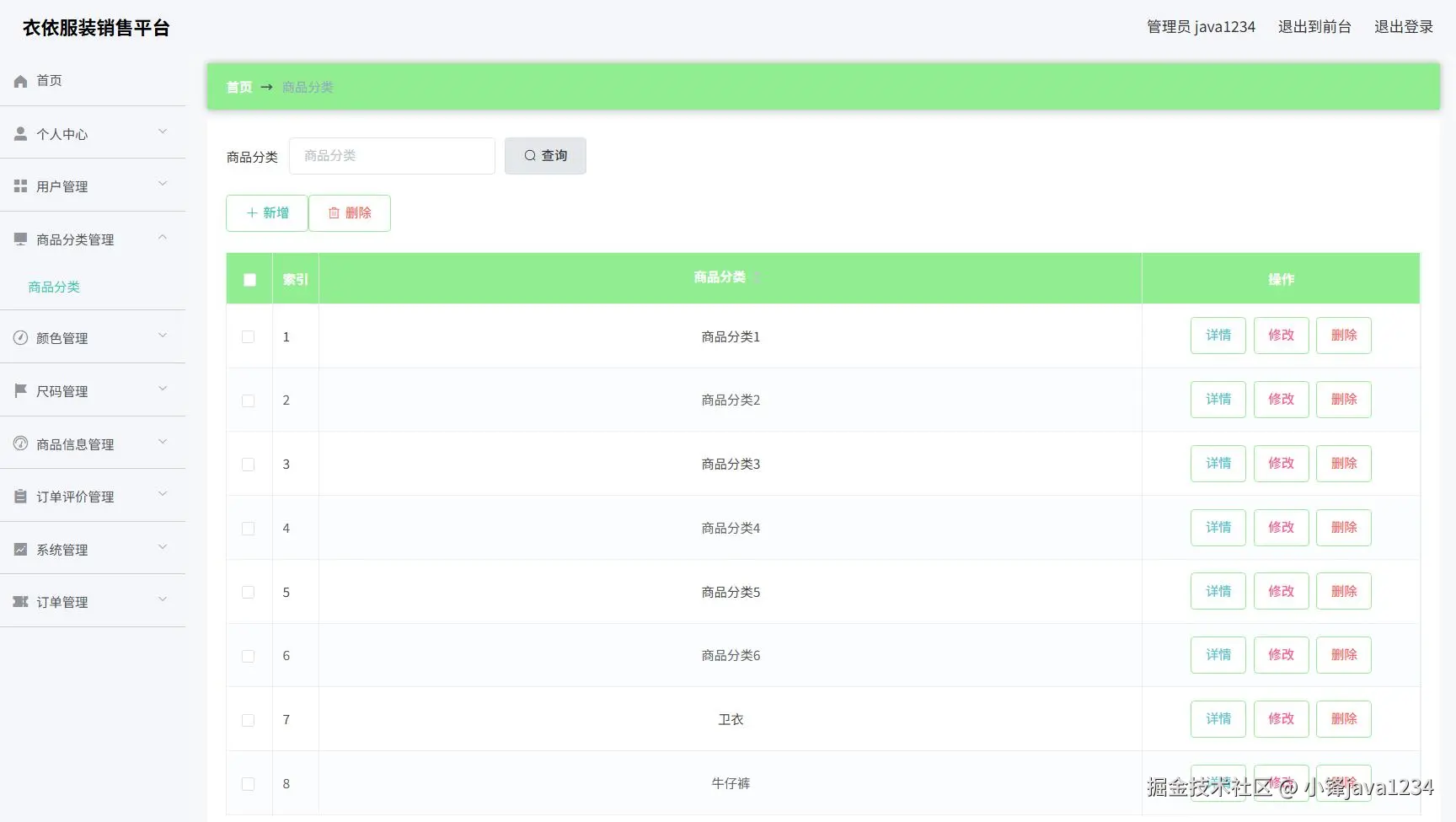Click the 管理员 java1234 user label
Viewport: 1456px width, 822px height.
pos(1201,27)
